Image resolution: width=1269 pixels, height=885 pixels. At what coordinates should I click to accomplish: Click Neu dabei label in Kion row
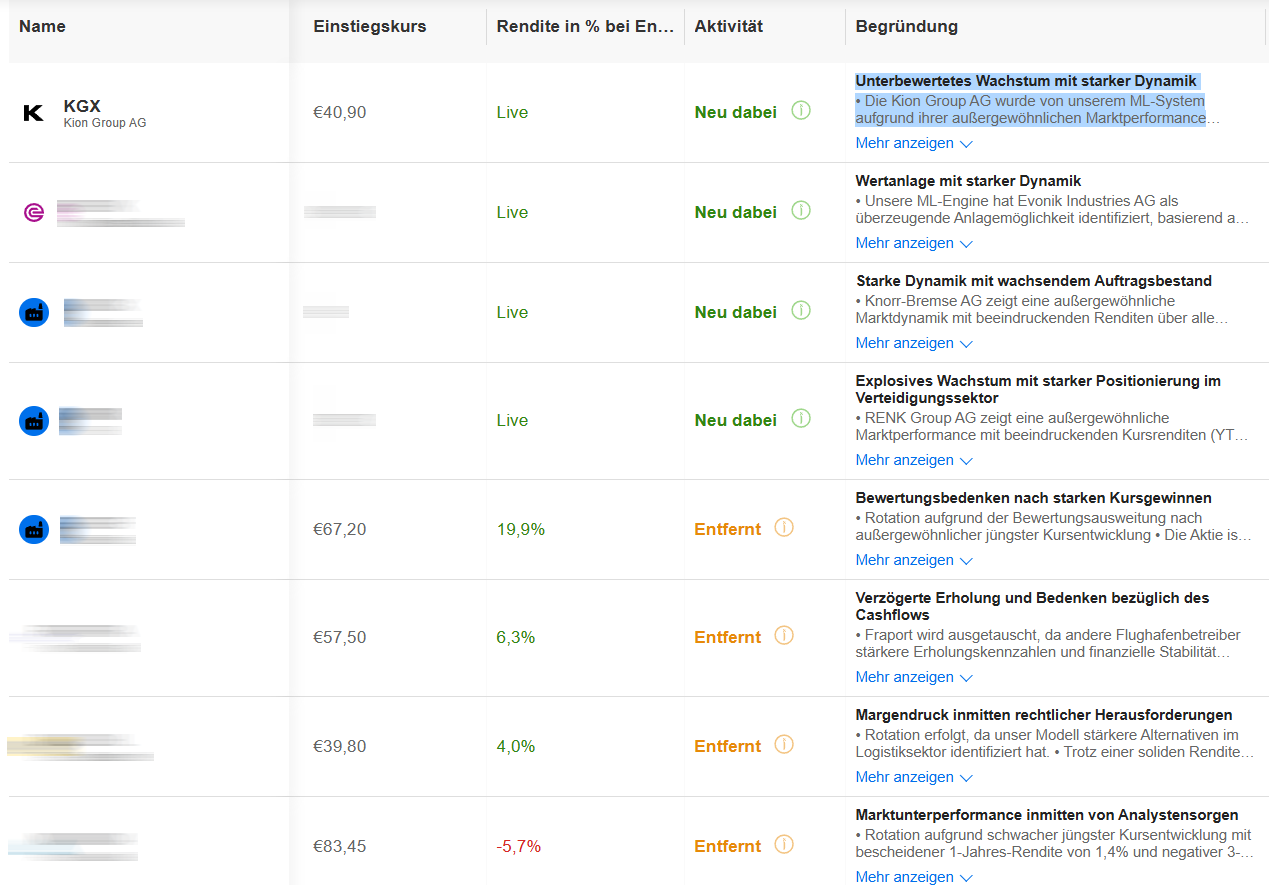click(x=736, y=112)
